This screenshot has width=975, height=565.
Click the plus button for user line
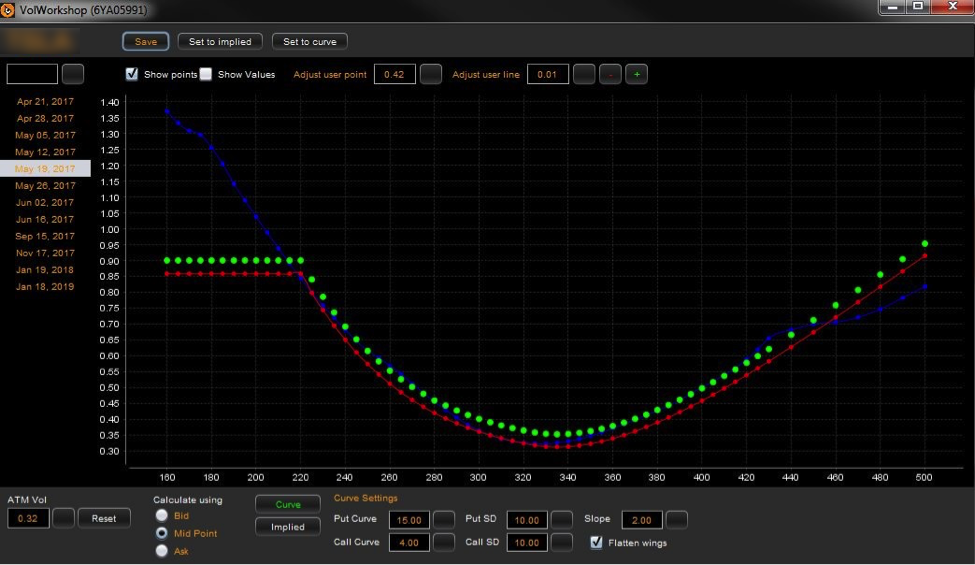pos(636,74)
